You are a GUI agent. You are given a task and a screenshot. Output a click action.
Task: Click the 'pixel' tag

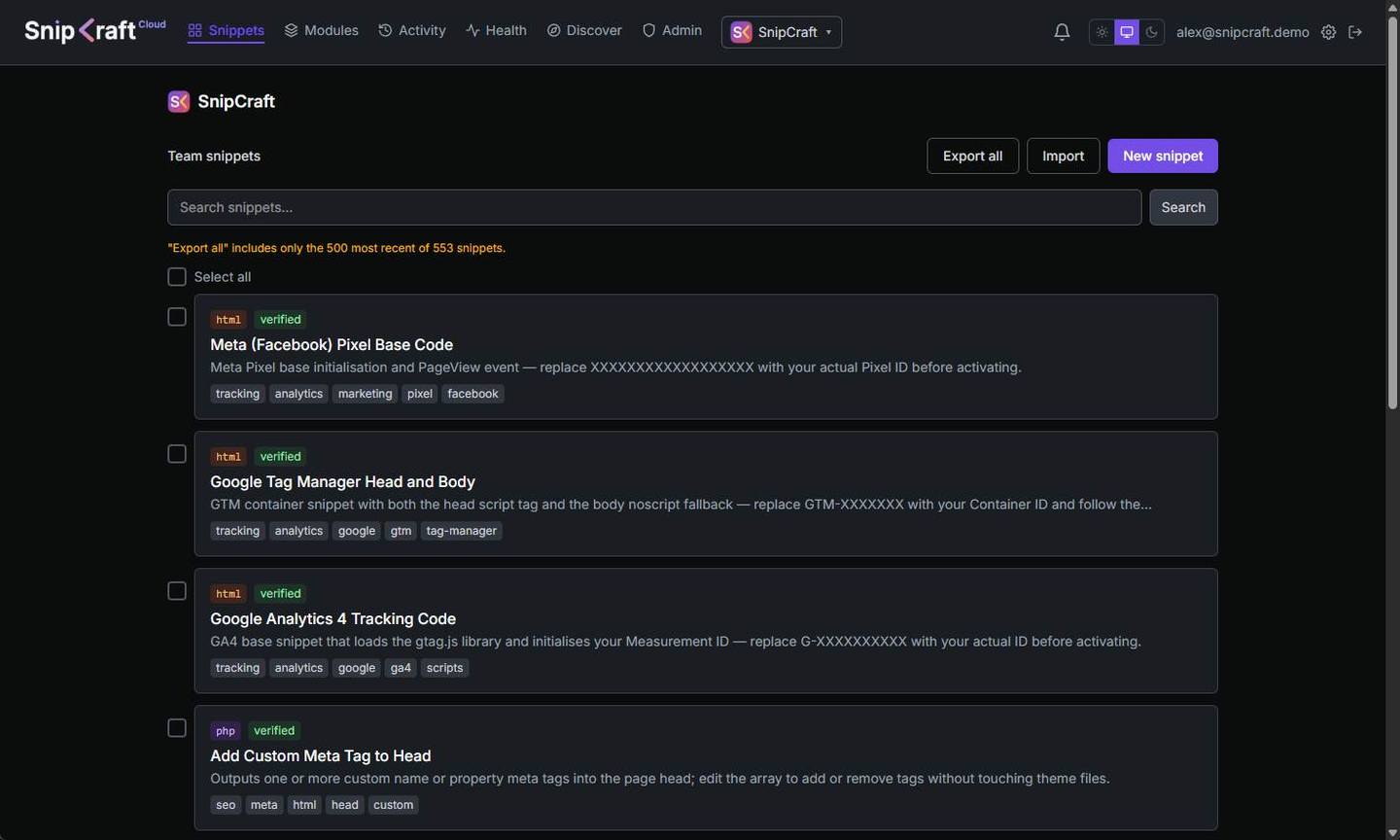[420, 394]
